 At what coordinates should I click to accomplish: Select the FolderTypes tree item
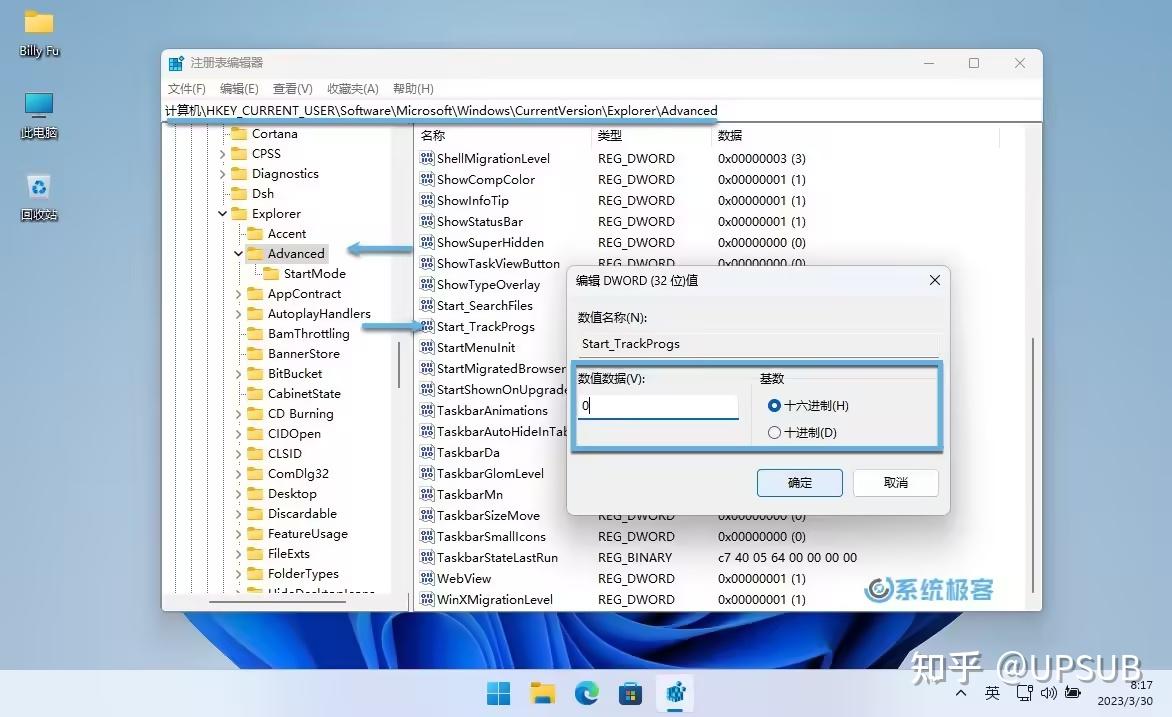(x=303, y=573)
